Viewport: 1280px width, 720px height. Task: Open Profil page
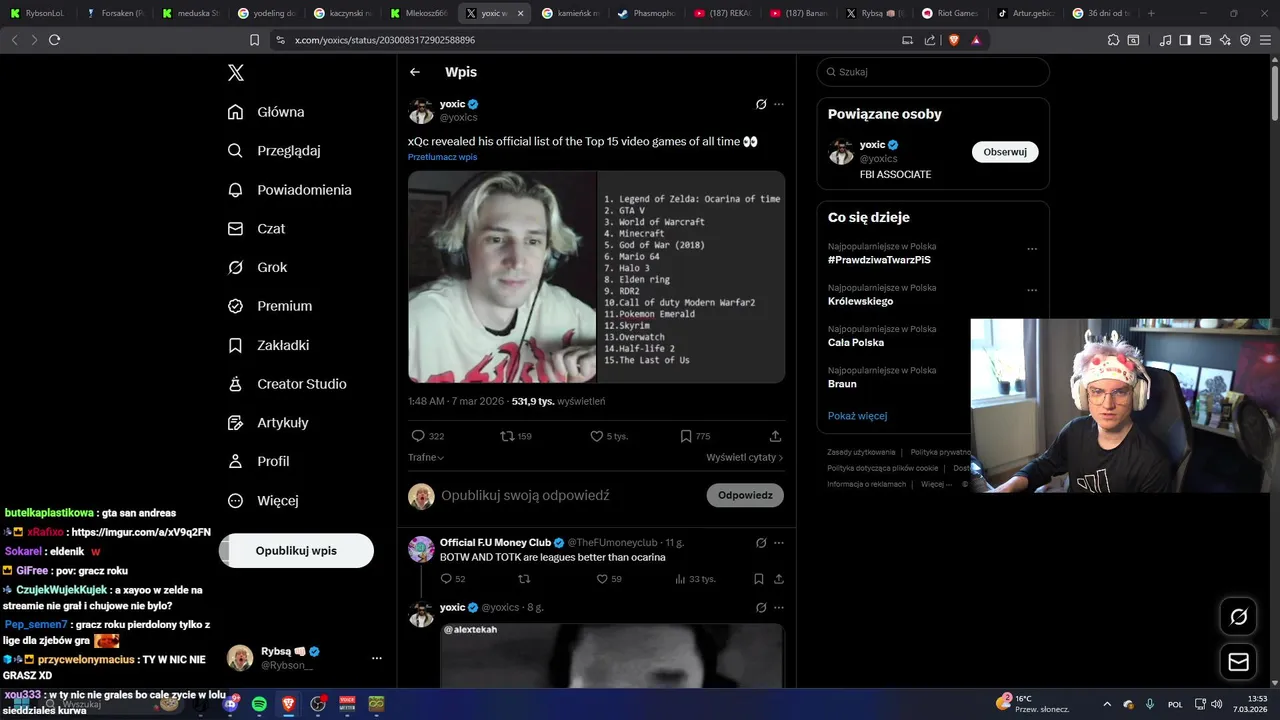pyautogui.click(x=258, y=462)
